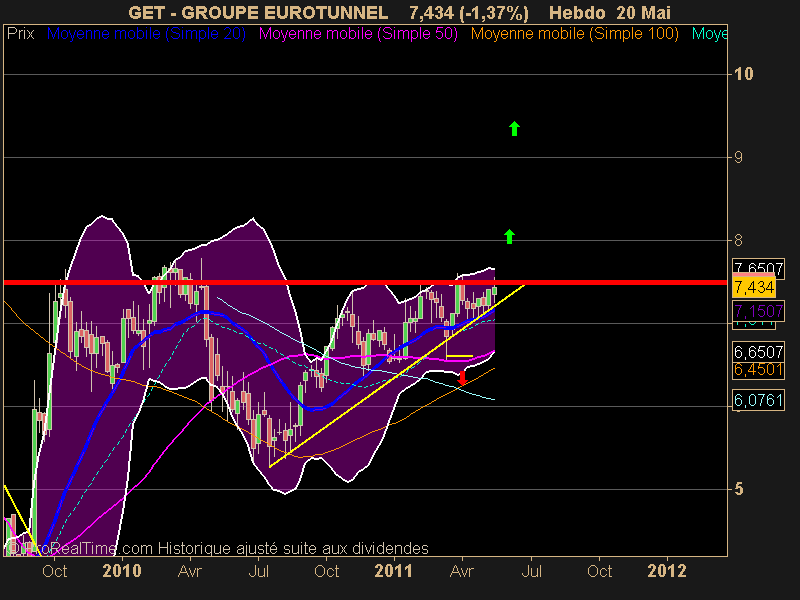Viewport: 800px width, 600px height.
Task: Click the 2011 year axis label
Action: click(x=393, y=571)
